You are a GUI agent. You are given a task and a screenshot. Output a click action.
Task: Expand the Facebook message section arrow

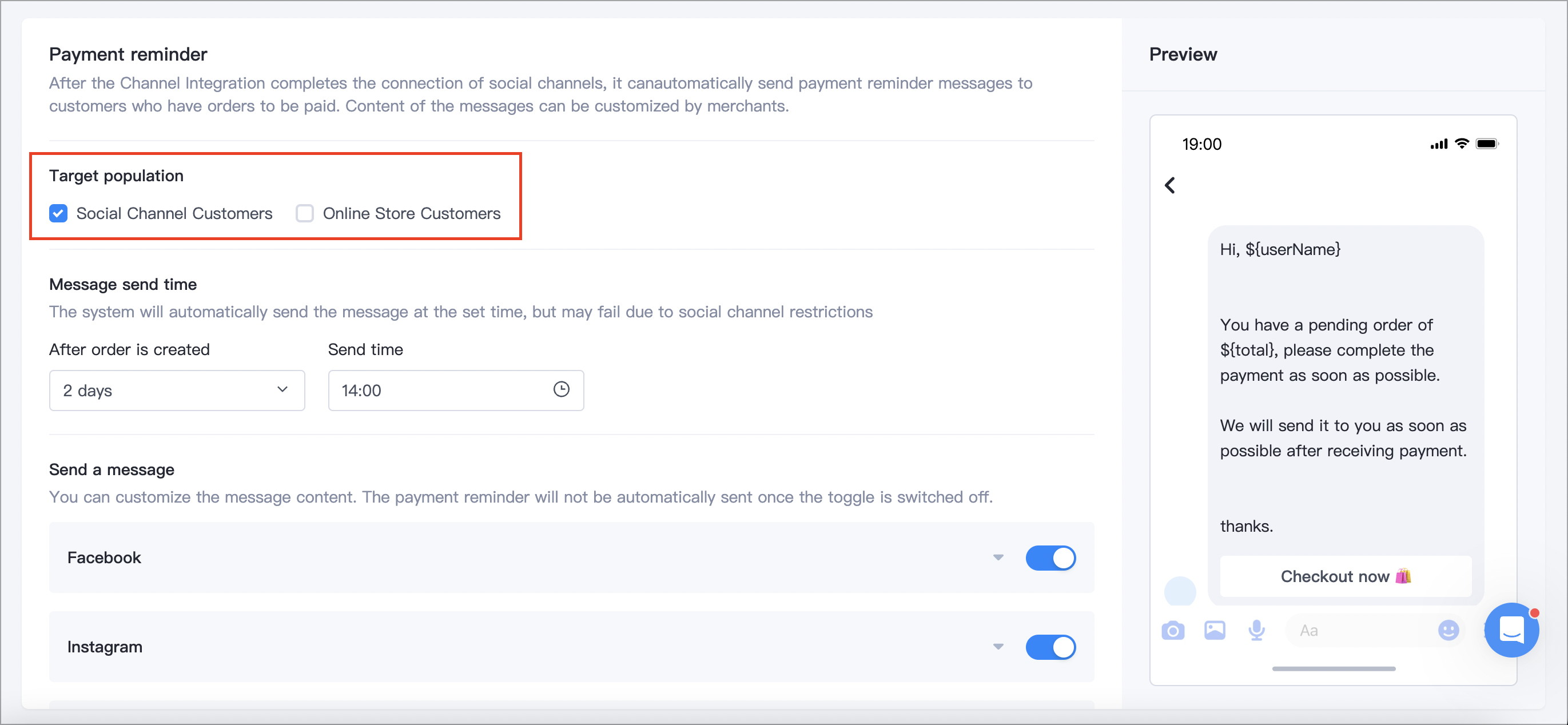[998, 557]
